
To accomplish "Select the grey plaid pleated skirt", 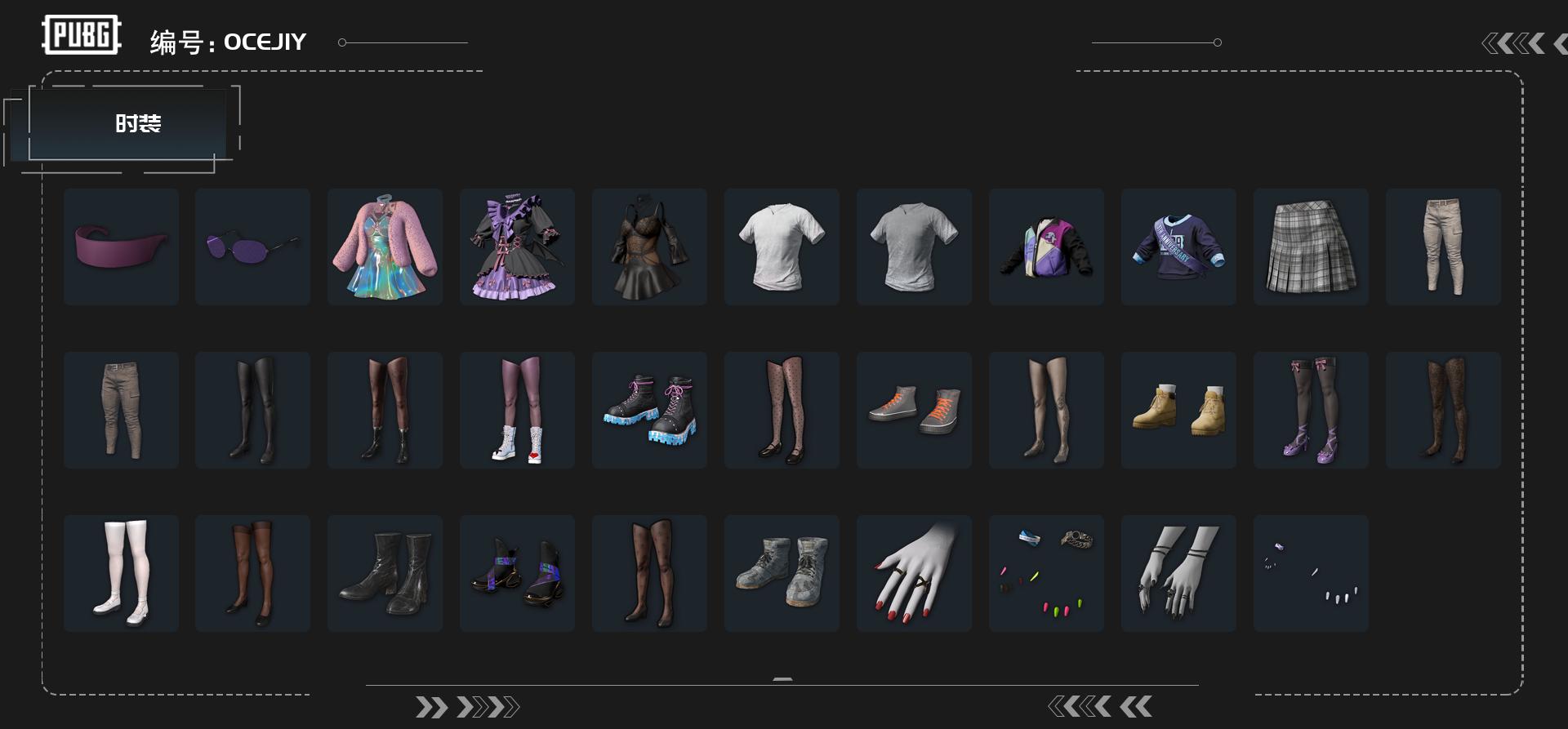I will [x=1311, y=247].
